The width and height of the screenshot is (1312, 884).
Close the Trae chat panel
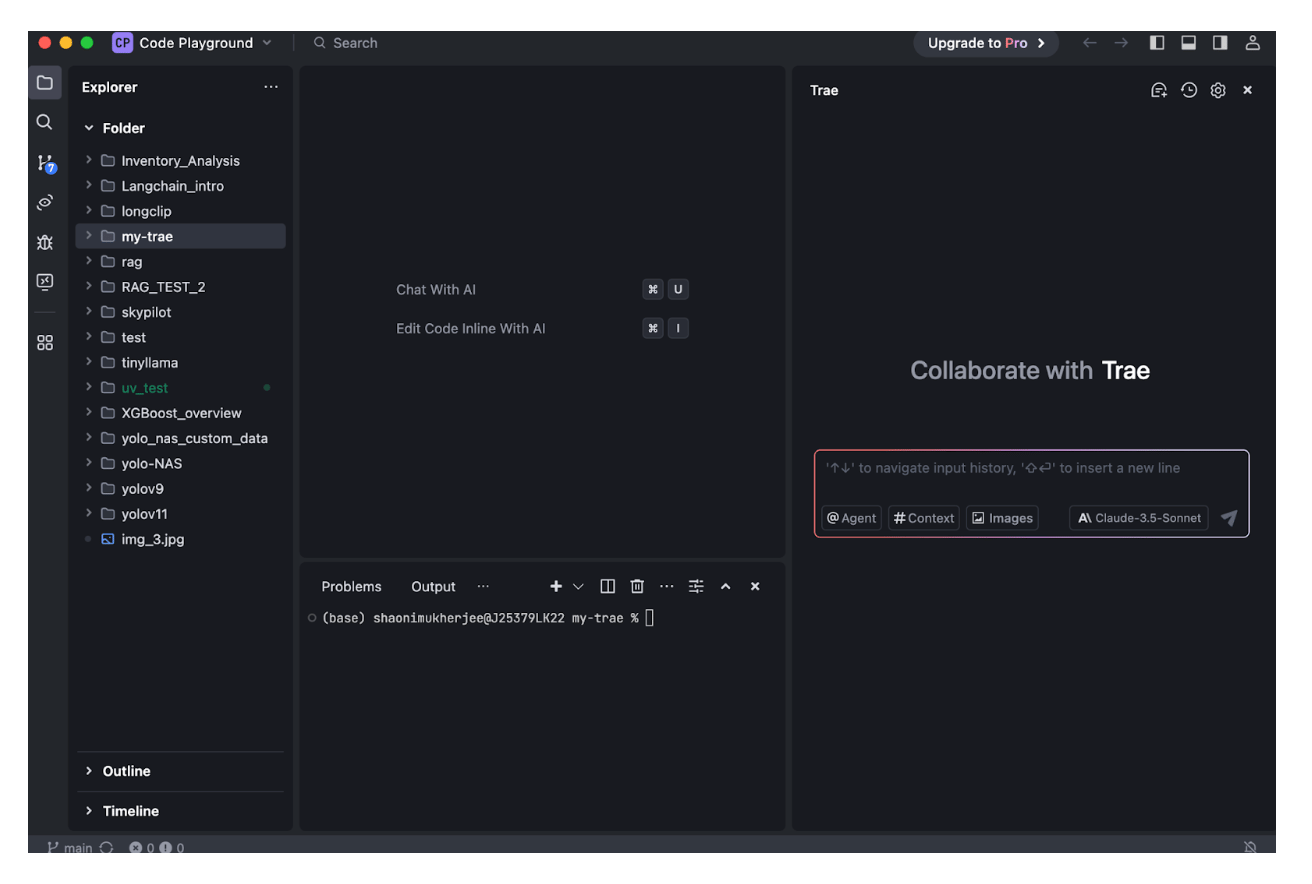(x=1248, y=90)
